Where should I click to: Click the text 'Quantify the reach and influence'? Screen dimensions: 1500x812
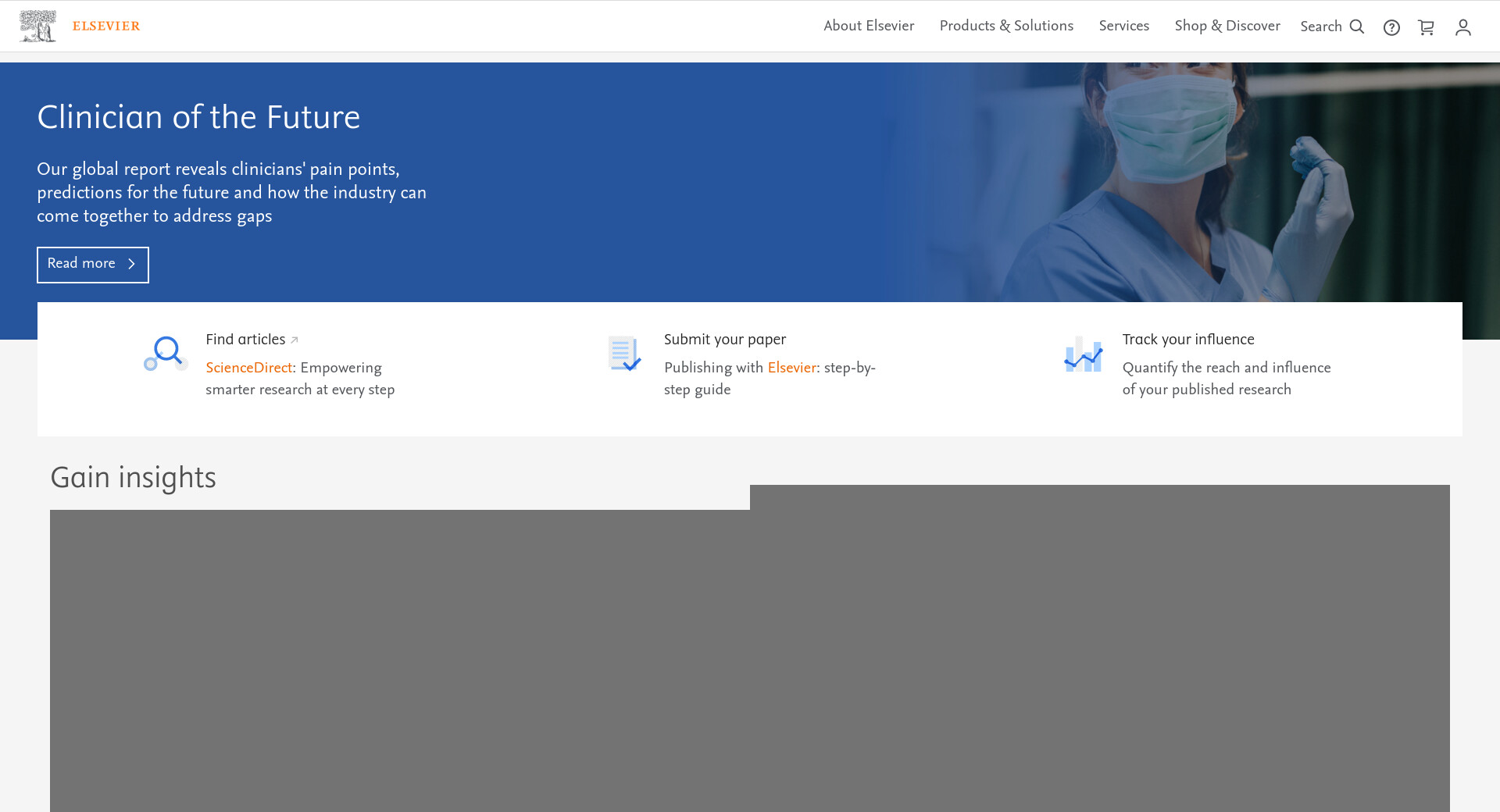1227,368
